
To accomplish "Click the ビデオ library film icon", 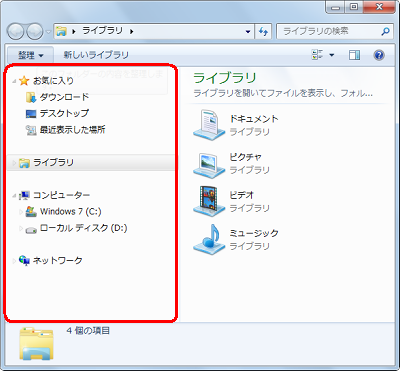I will (209, 201).
